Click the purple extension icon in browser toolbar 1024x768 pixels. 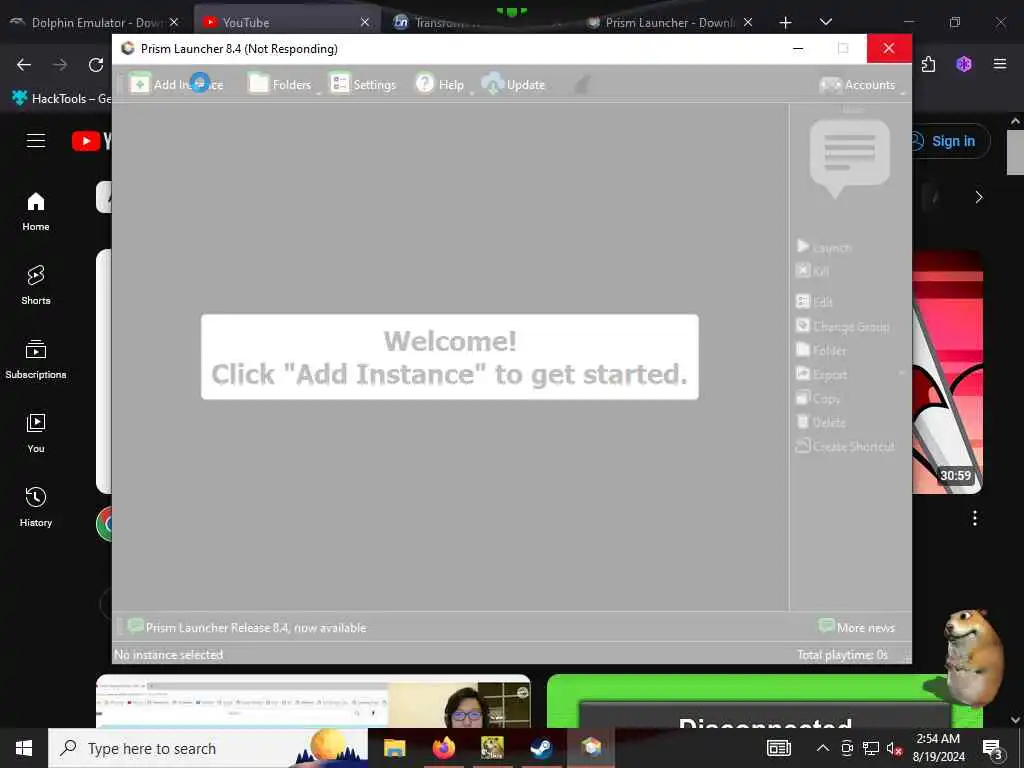[964, 64]
